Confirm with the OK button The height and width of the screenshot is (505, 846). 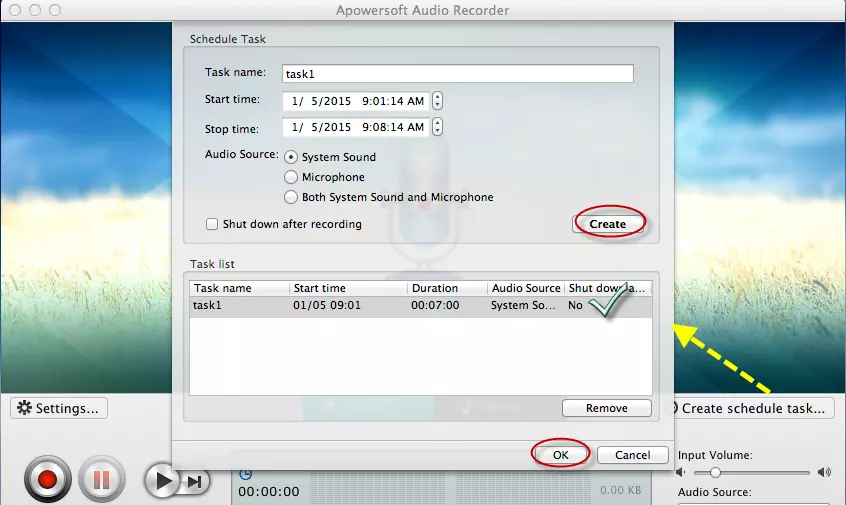561,455
